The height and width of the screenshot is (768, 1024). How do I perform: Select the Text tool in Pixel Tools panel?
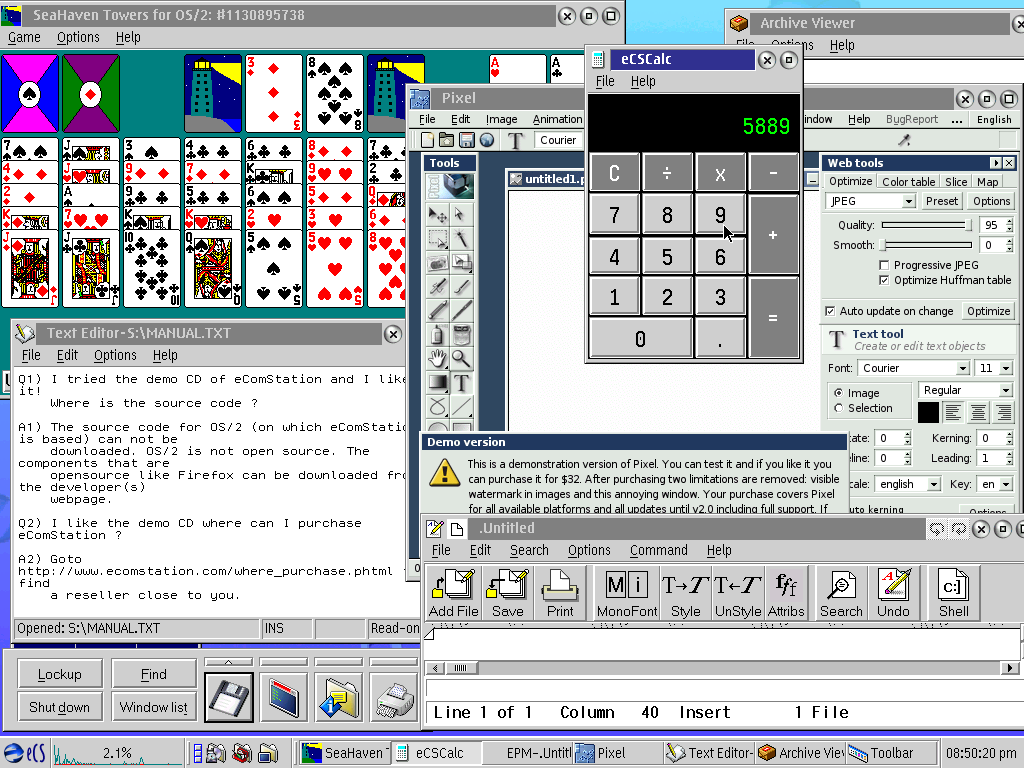[x=461, y=382]
